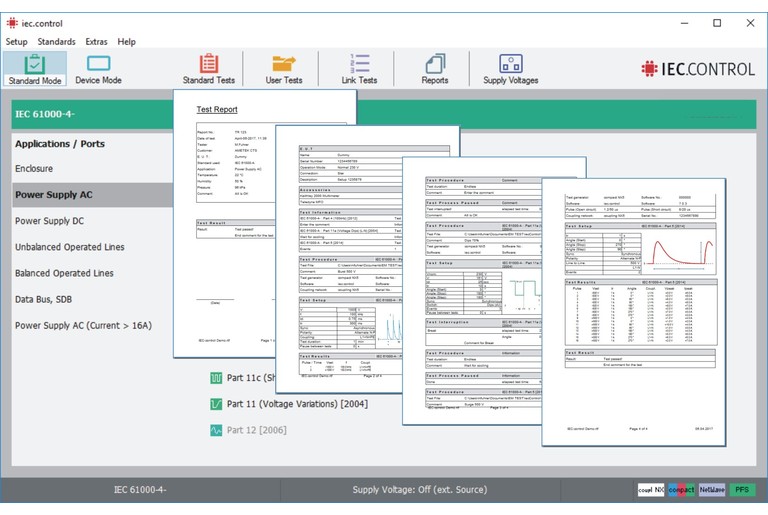Open Link Tests list icon
The width and height of the screenshot is (768, 515).
[360, 64]
